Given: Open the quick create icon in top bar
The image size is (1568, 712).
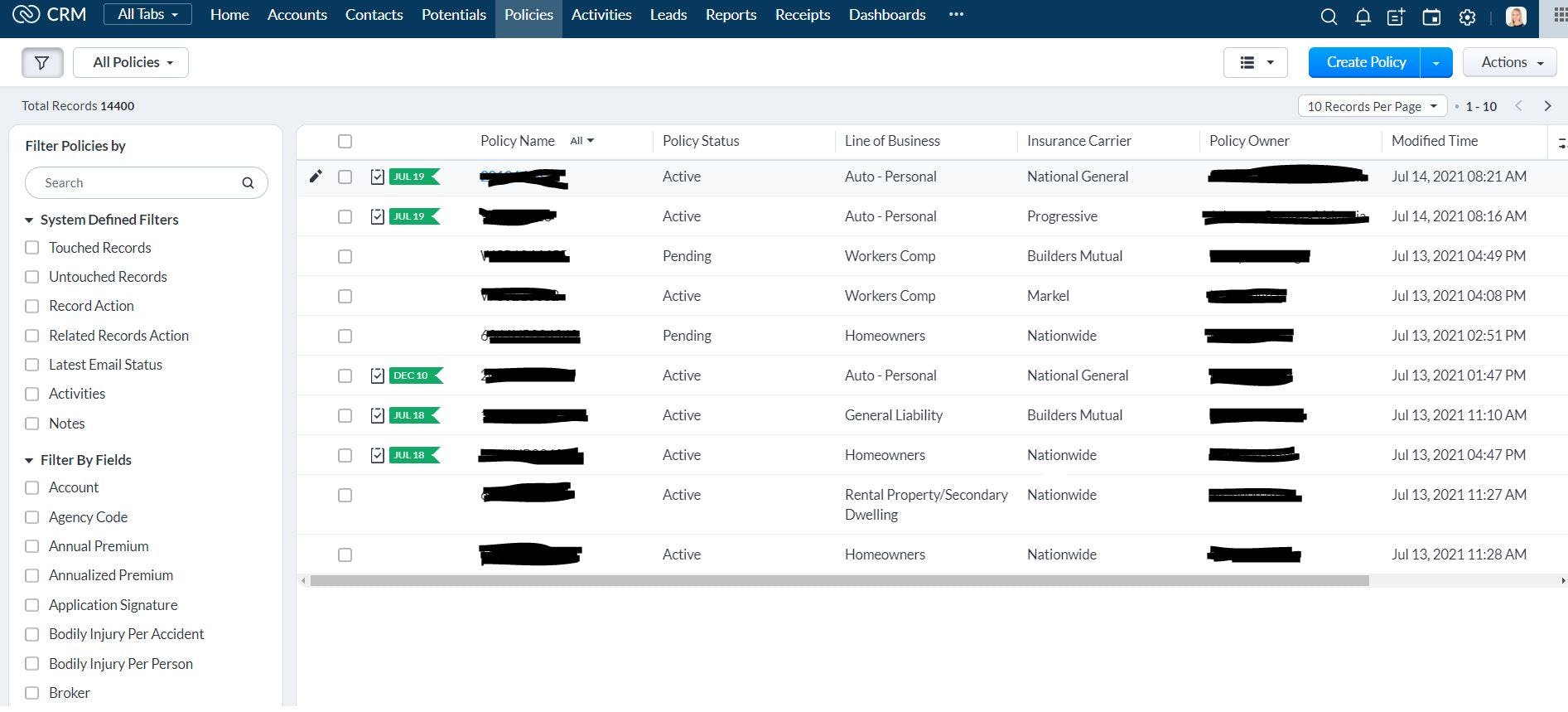Looking at the screenshot, I should (x=1397, y=17).
